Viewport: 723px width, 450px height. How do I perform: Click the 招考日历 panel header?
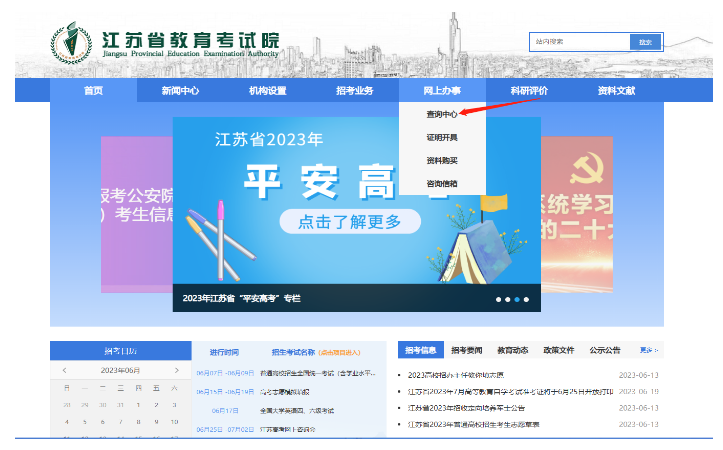120,351
